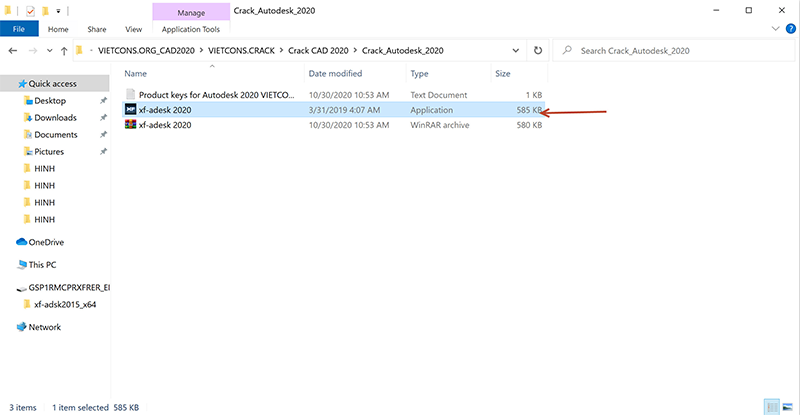This screenshot has width=800, height=415.
Task: Select the Product keys text document
Action: click(334, 95)
